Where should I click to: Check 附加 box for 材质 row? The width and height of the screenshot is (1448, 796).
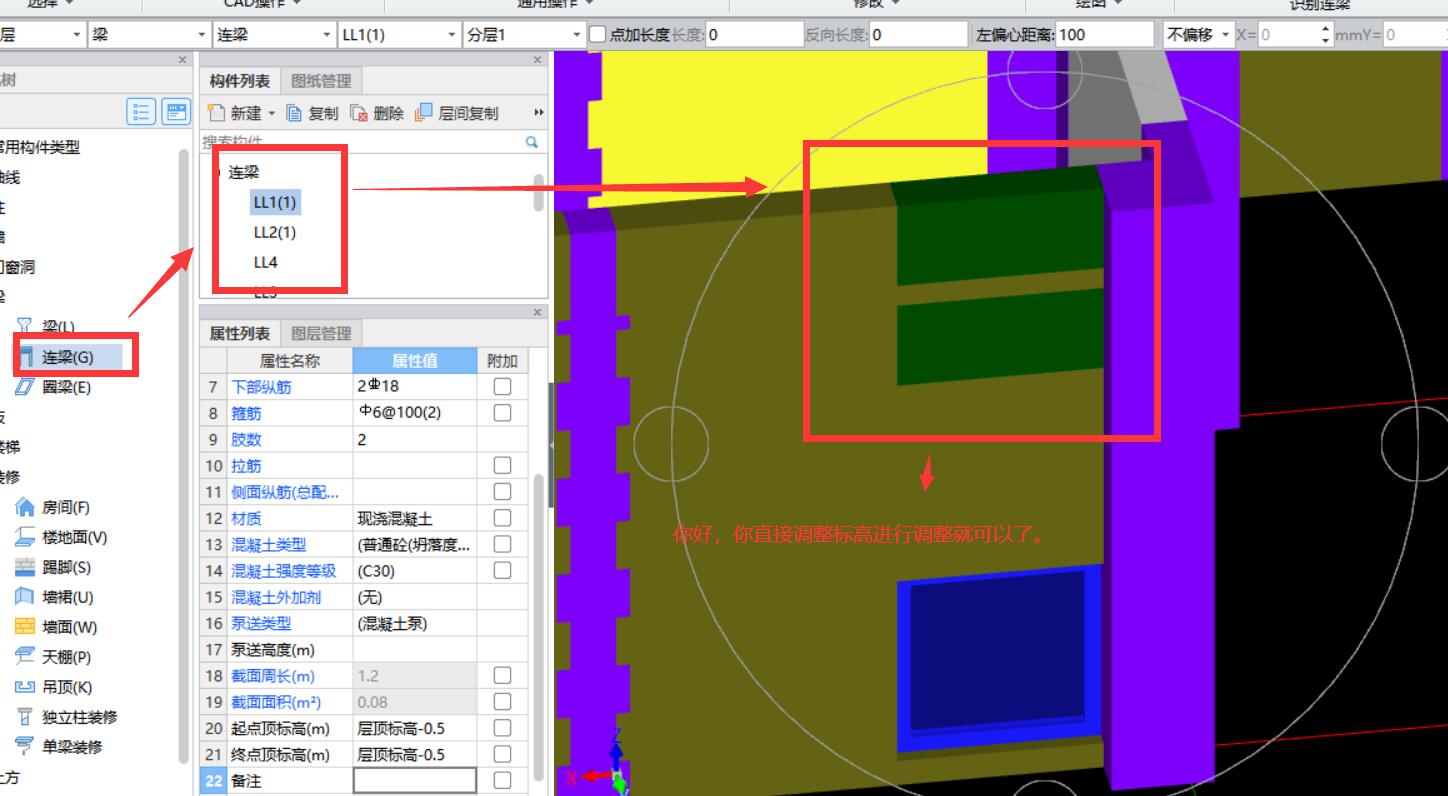(x=502, y=518)
